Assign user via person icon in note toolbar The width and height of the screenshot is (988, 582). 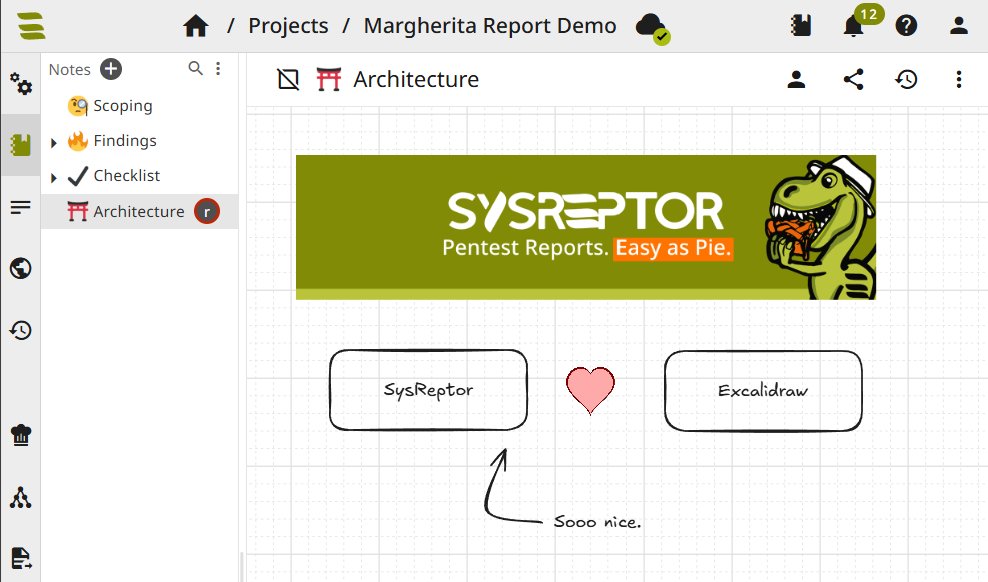[x=796, y=79]
